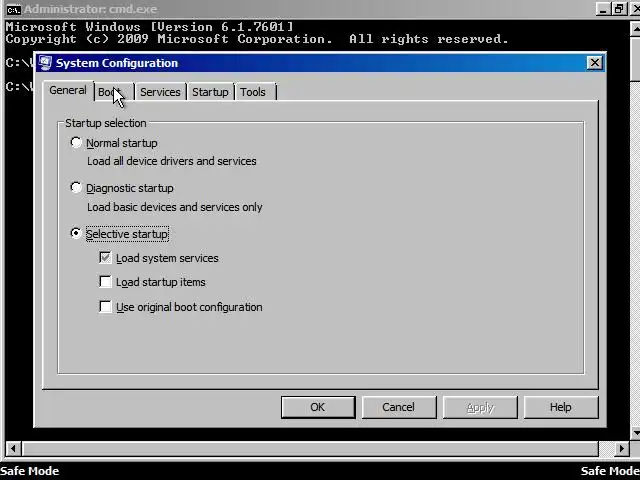Click 'Load all device drivers and services' text
640x480 pixels.
(171, 161)
